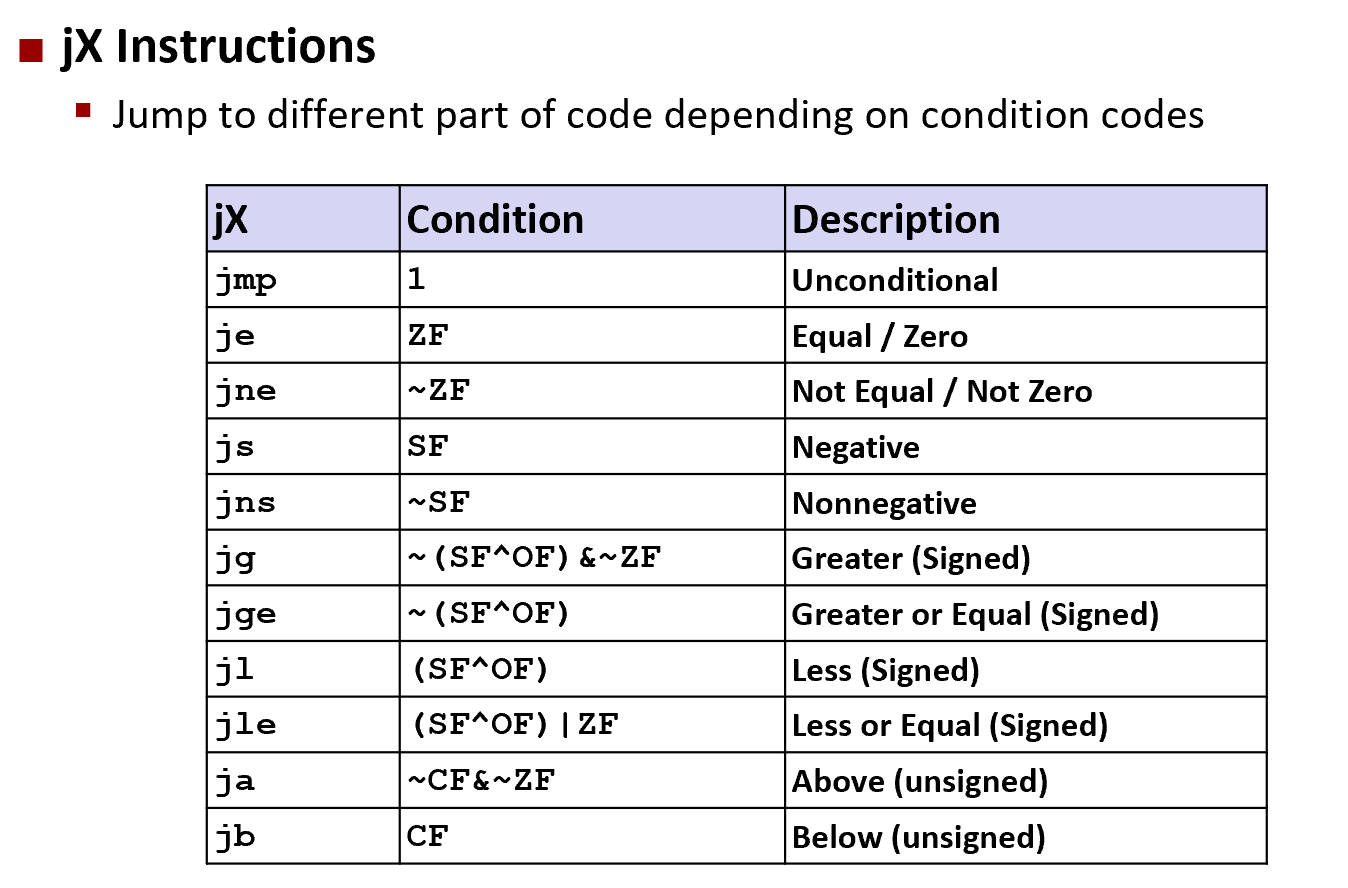The height and width of the screenshot is (888, 1348).
Task: Click the Description column header
Action: click(1026, 218)
